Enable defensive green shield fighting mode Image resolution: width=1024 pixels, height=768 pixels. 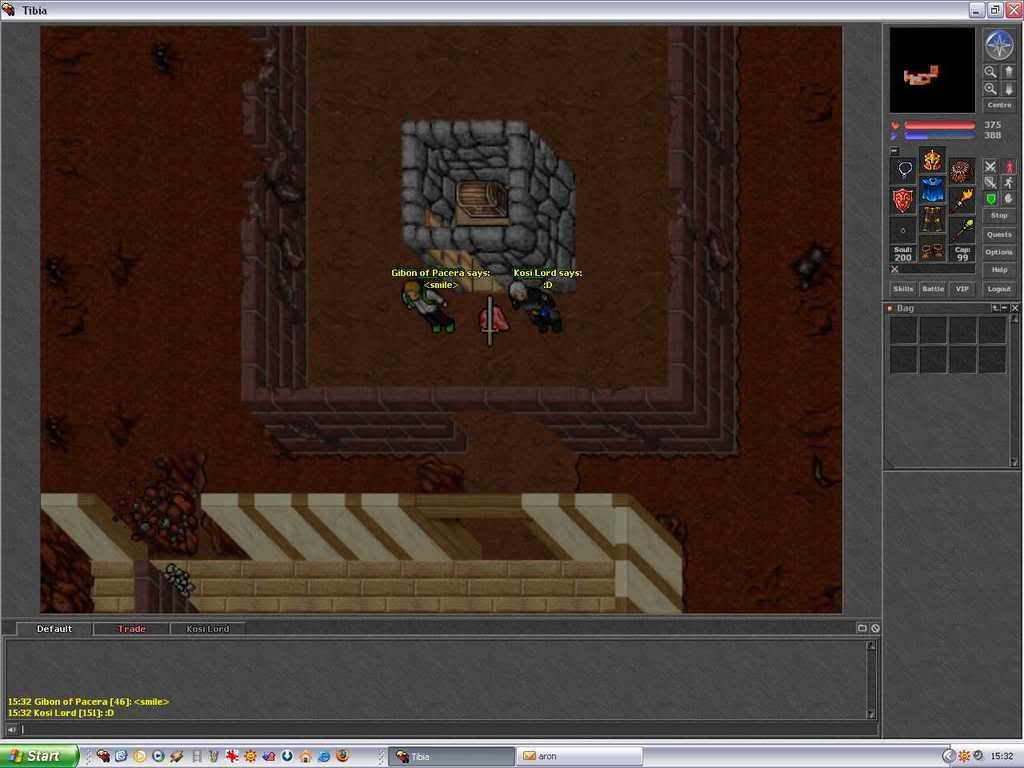click(x=991, y=199)
